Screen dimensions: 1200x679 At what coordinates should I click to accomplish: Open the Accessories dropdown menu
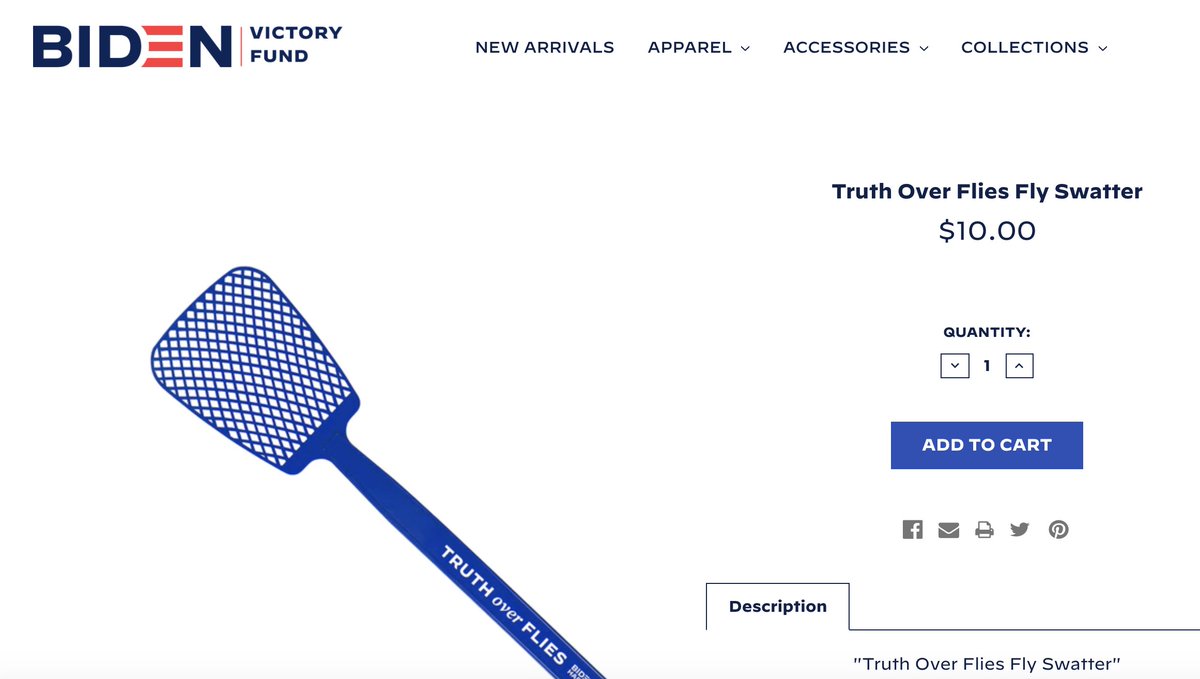[855, 47]
